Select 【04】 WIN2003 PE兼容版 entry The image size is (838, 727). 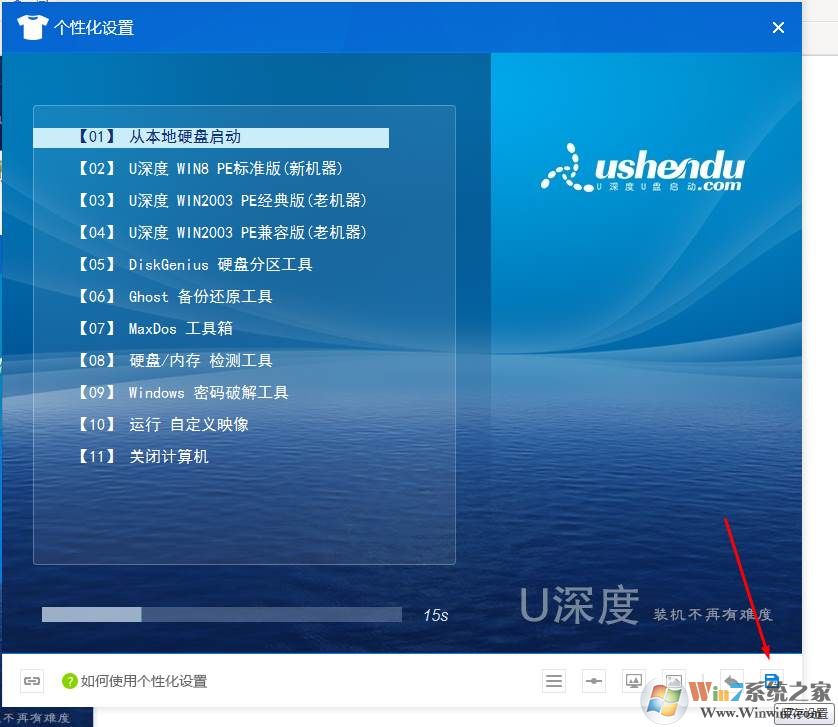click(x=222, y=233)
